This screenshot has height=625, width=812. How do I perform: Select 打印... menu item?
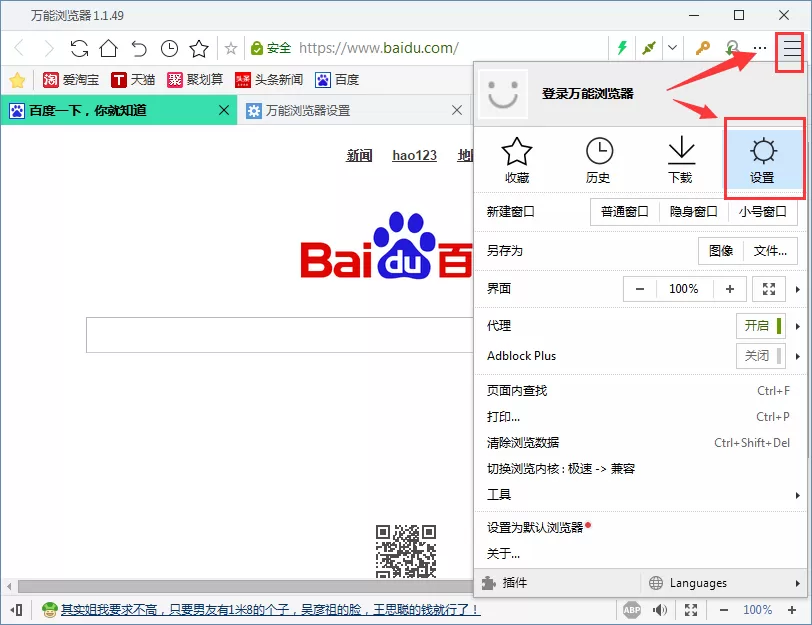641,417
